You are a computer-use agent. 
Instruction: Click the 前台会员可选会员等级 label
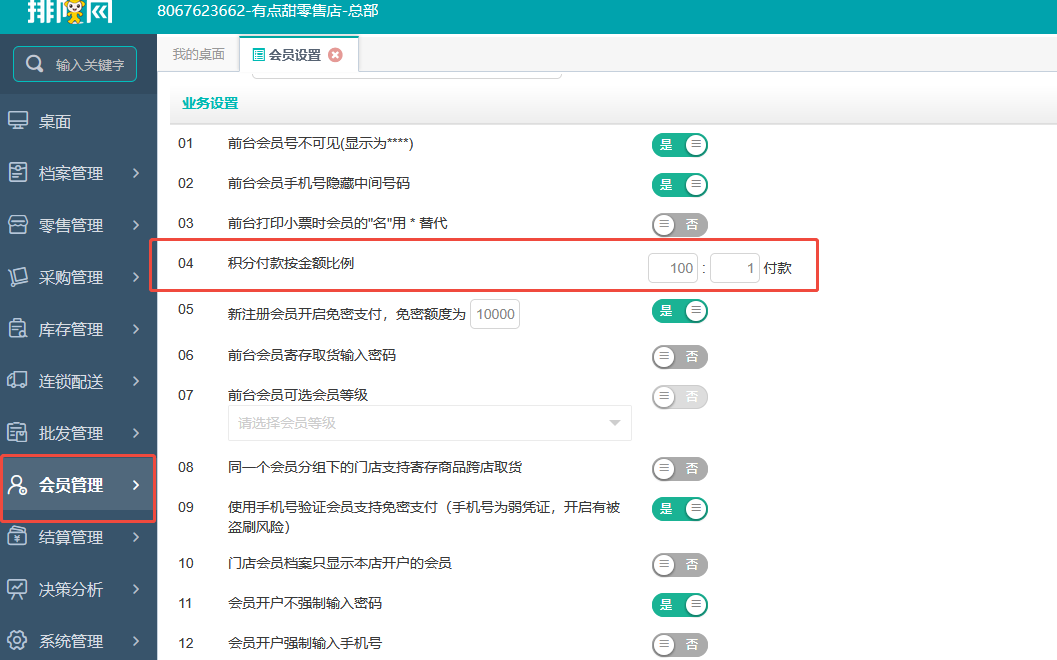coord(298,395)
